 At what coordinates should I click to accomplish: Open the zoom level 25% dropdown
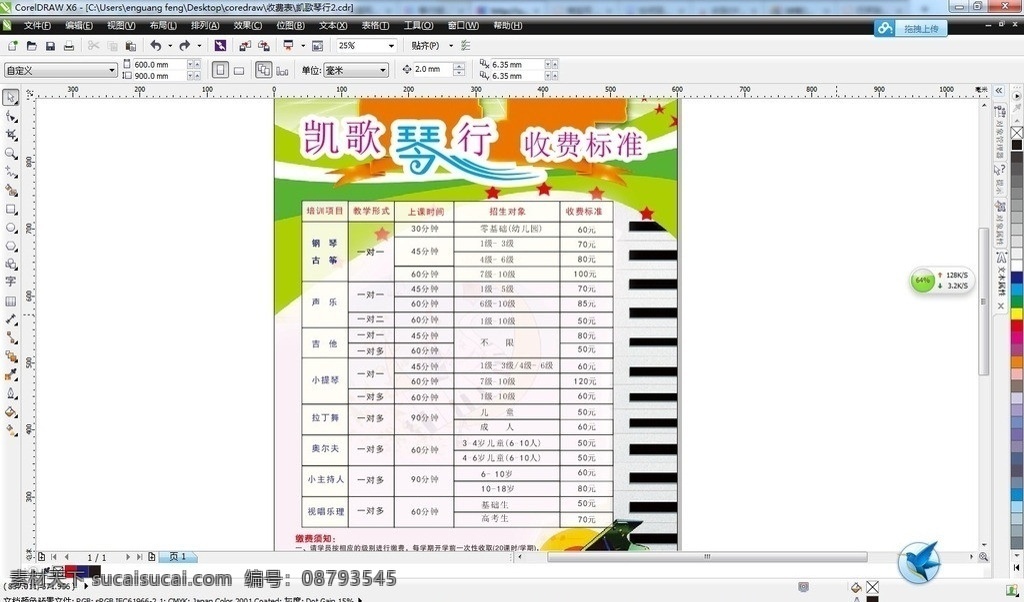pyautogui.click(x=391, y=46)
